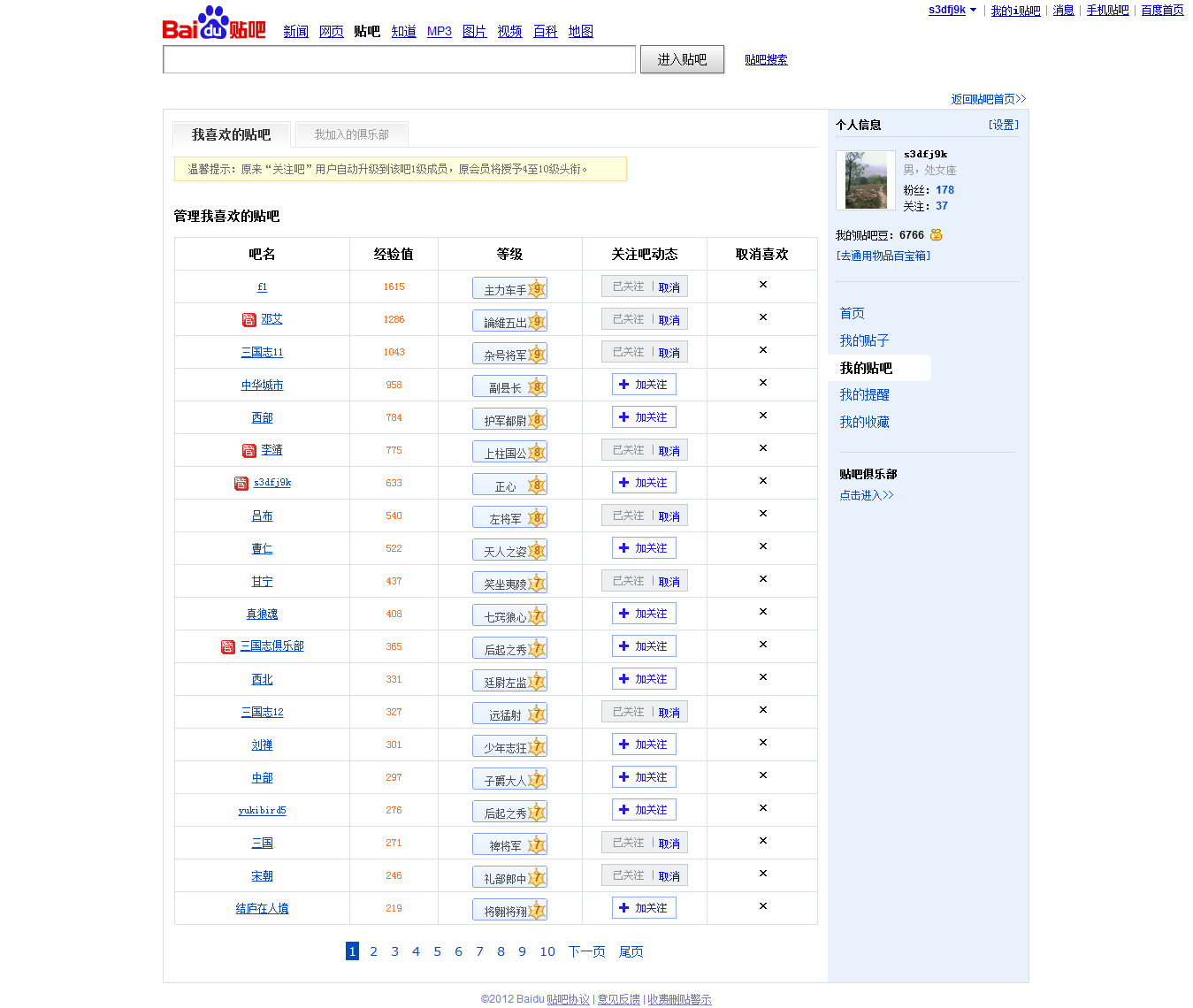
Task: Open personal info 设置 link
Action: coord(1004,125)
